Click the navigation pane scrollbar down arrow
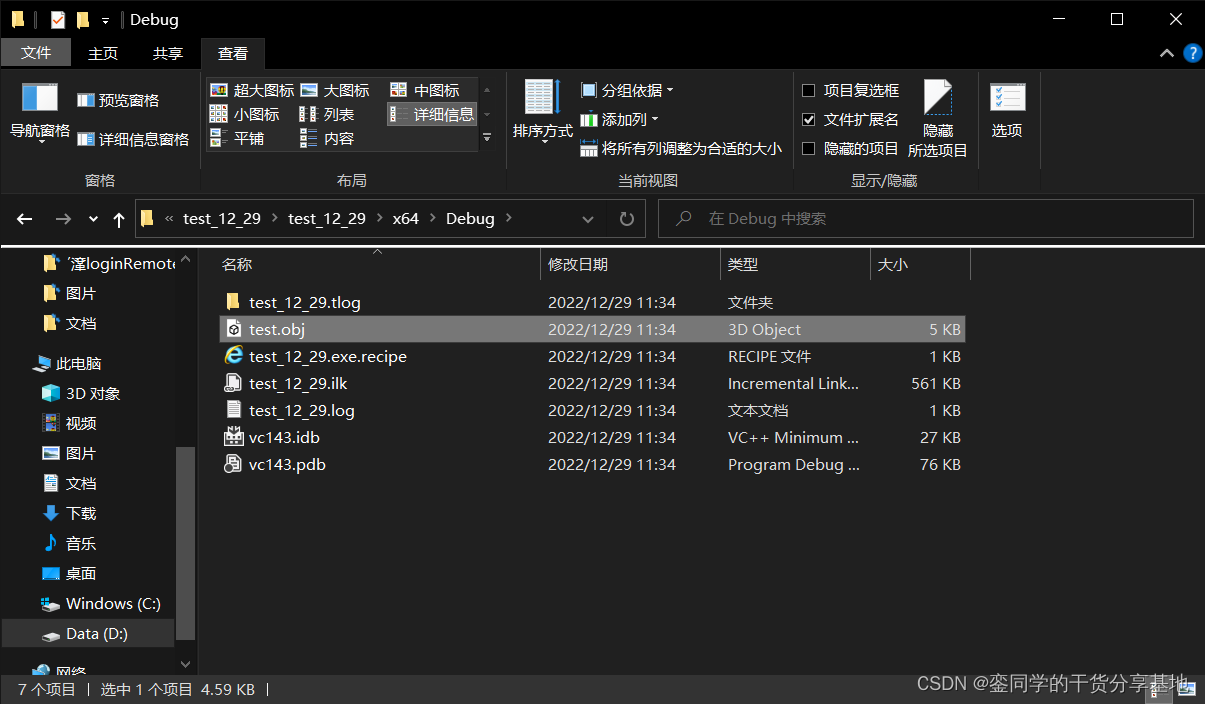Screen dimensions: 1205x704 click(x=185, y=663)
